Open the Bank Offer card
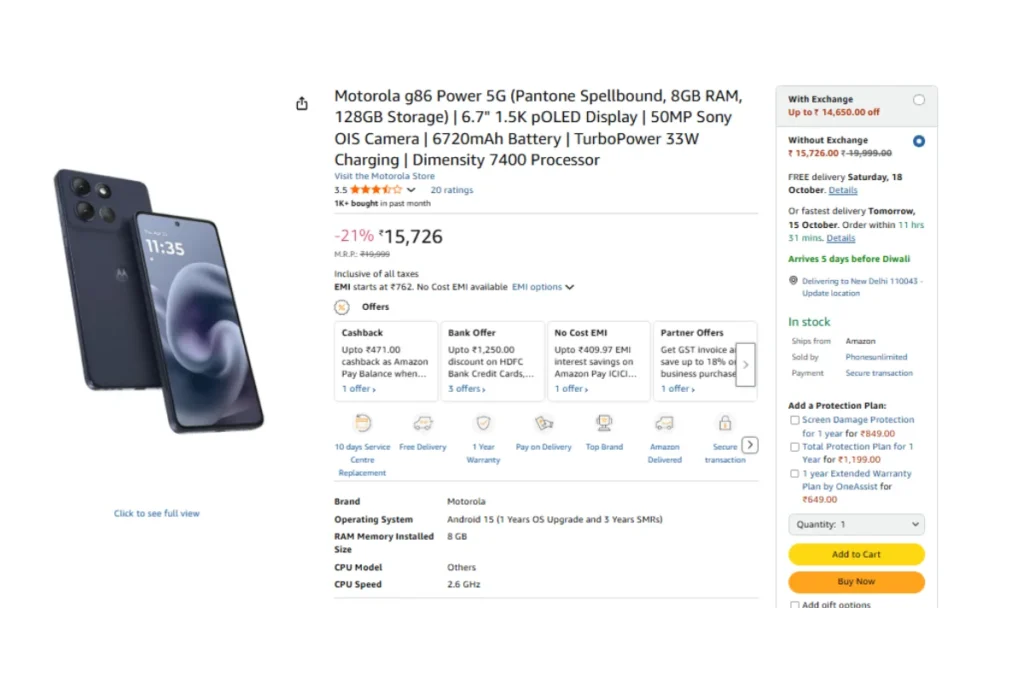 click(x=490, y=360)
